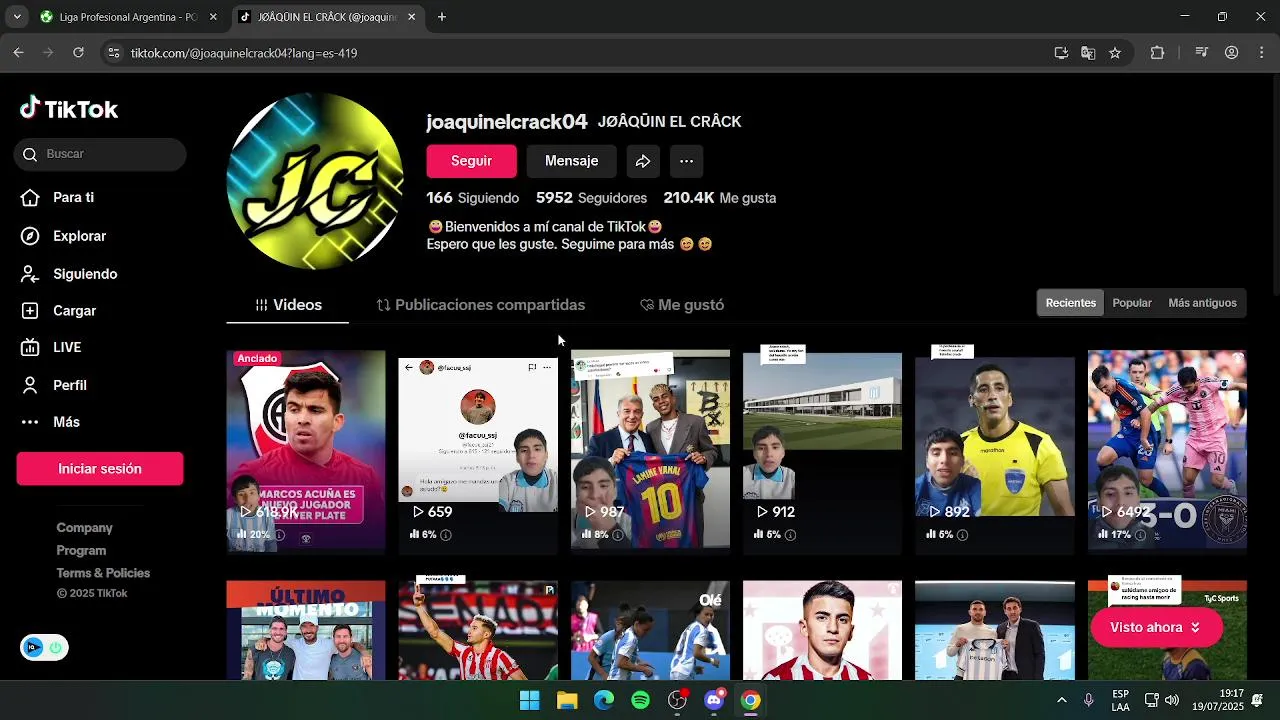Open the Windows Start menu
The height and width of the screenshot is (720, 1280).
coord(530,700)
